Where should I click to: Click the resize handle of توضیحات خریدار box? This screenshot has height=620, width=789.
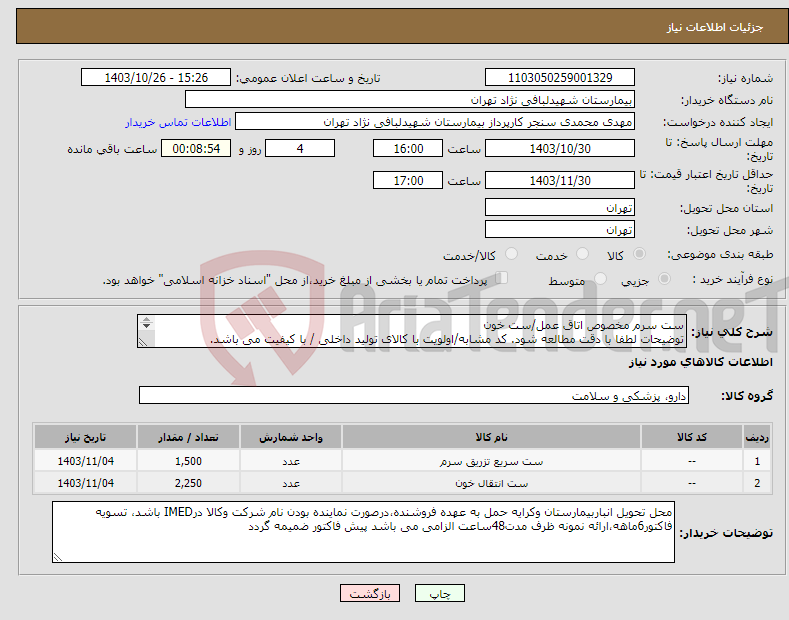coord(57,557)
